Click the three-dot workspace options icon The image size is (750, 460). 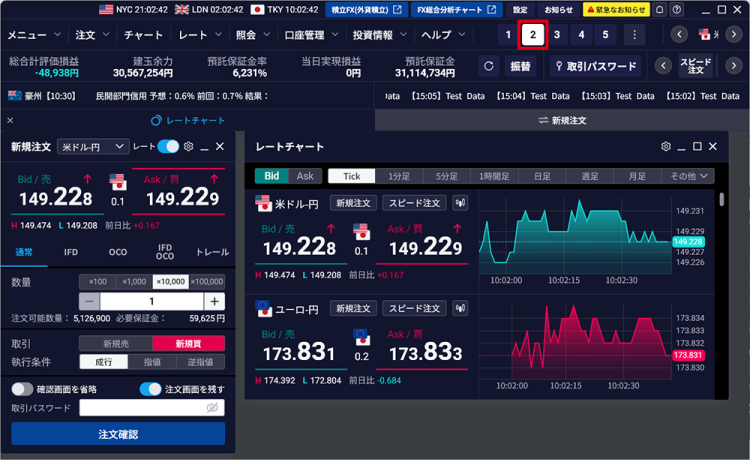point(633,35)
